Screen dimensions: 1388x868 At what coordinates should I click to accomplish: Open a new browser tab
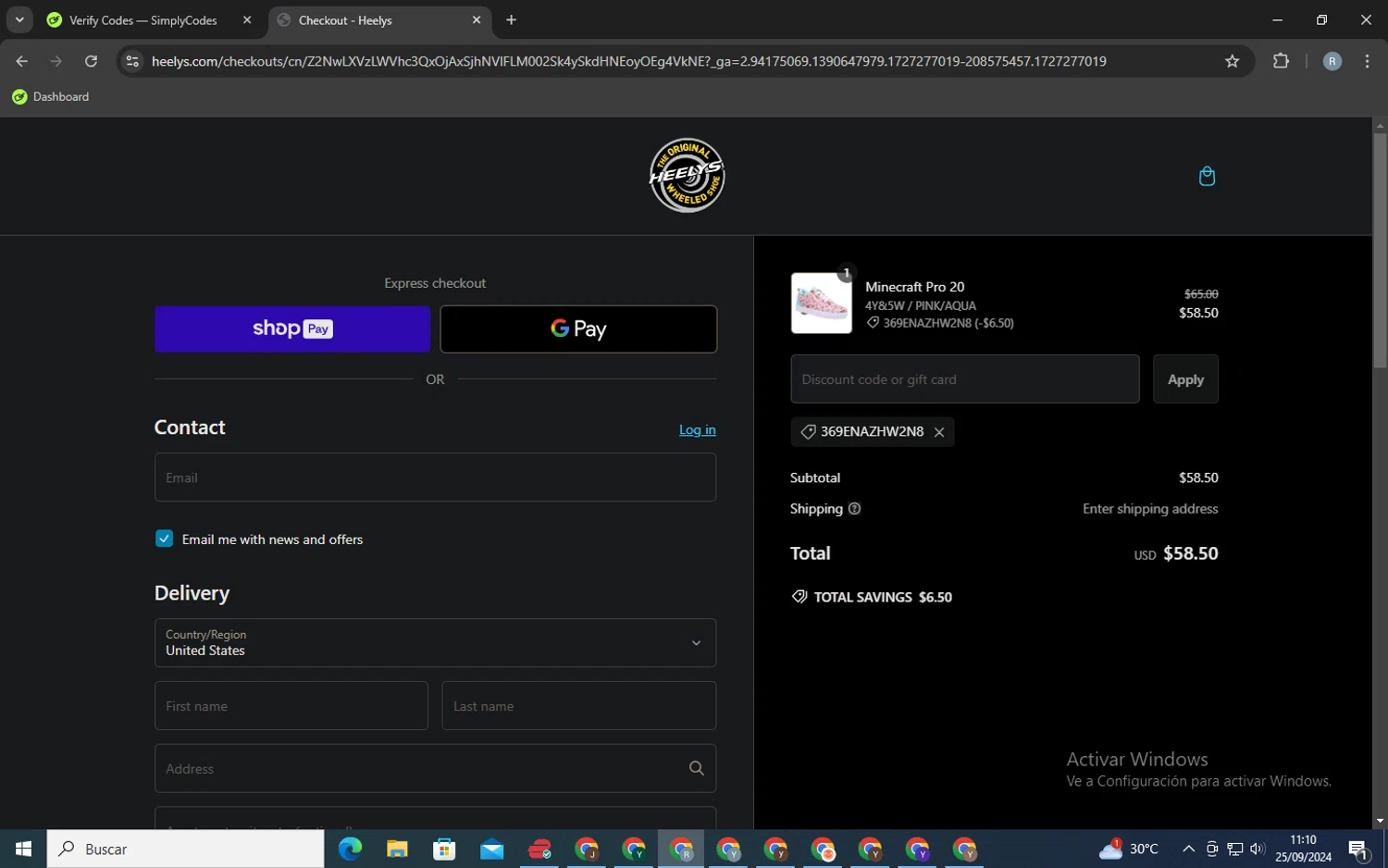tap(511, 19)
